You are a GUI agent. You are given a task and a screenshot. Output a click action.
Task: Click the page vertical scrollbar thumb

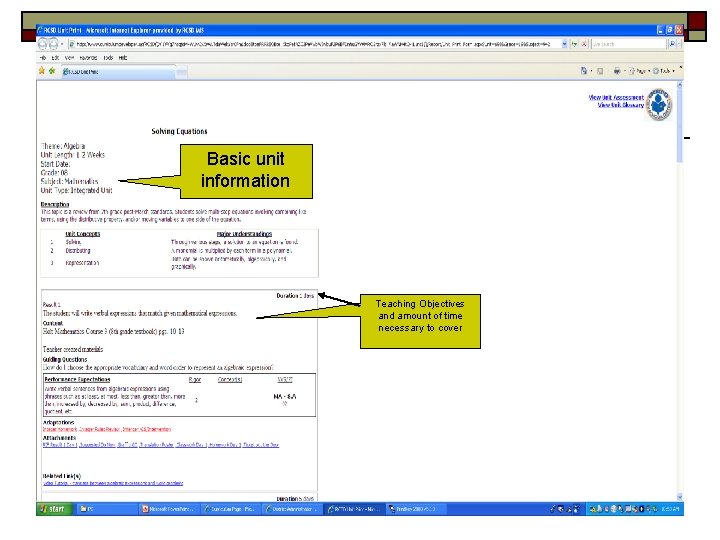[x=680, y=125]
